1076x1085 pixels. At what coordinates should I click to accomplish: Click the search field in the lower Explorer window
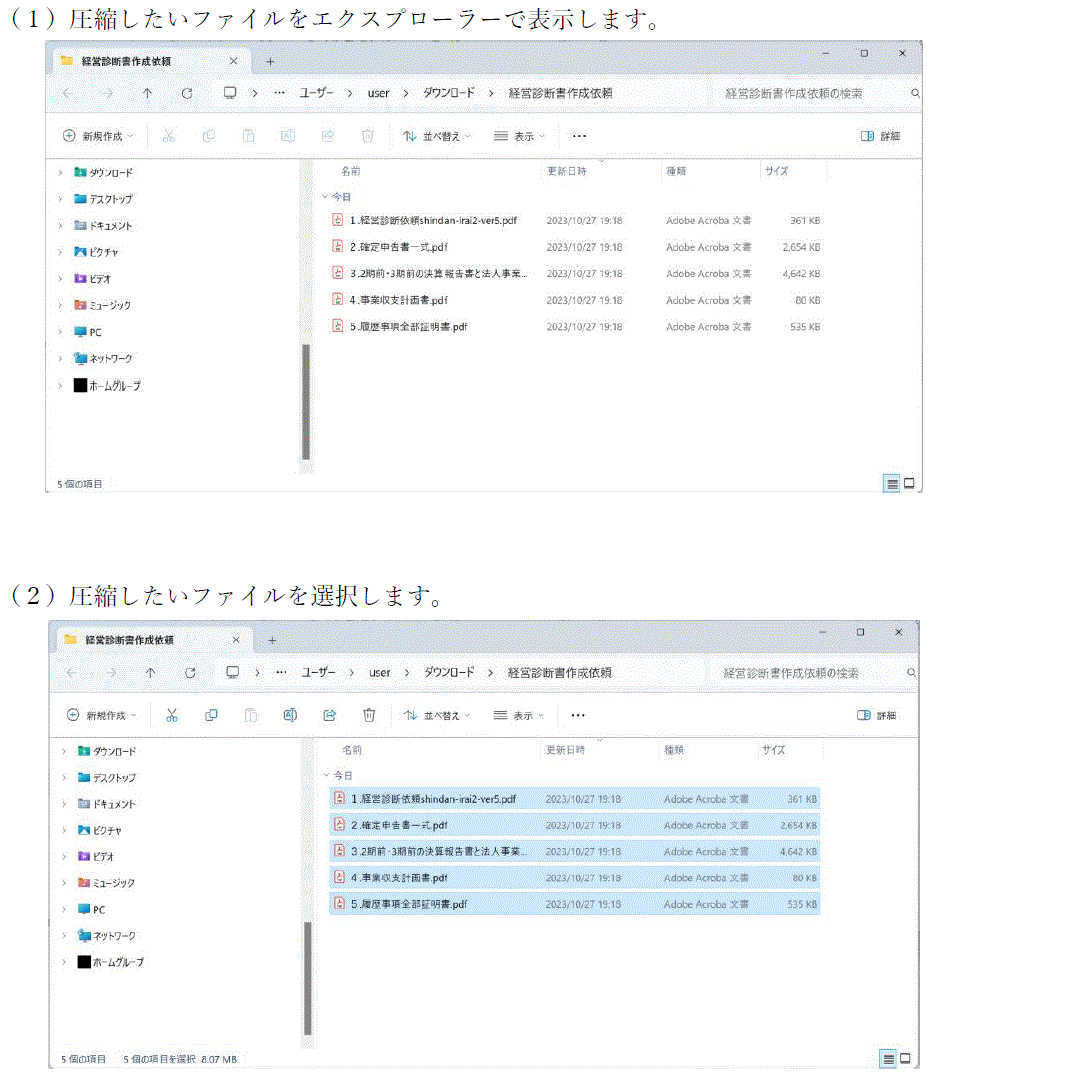[x=810, y=673]
